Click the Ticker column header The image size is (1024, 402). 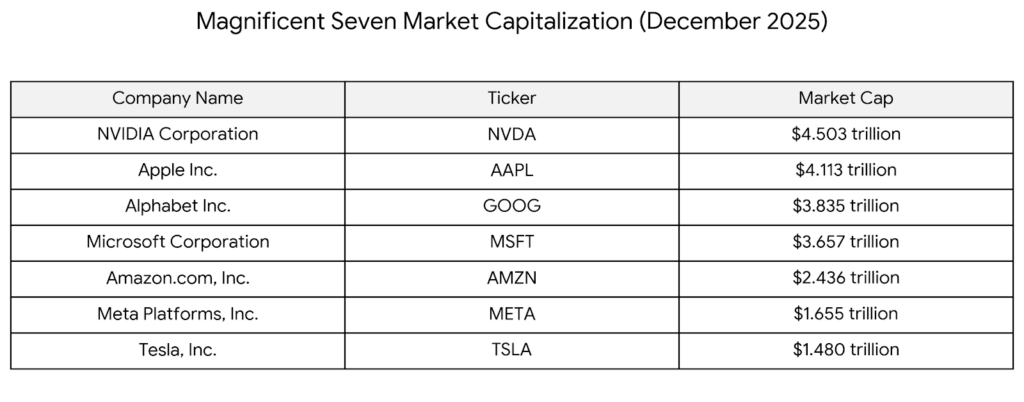coord(511,98)
